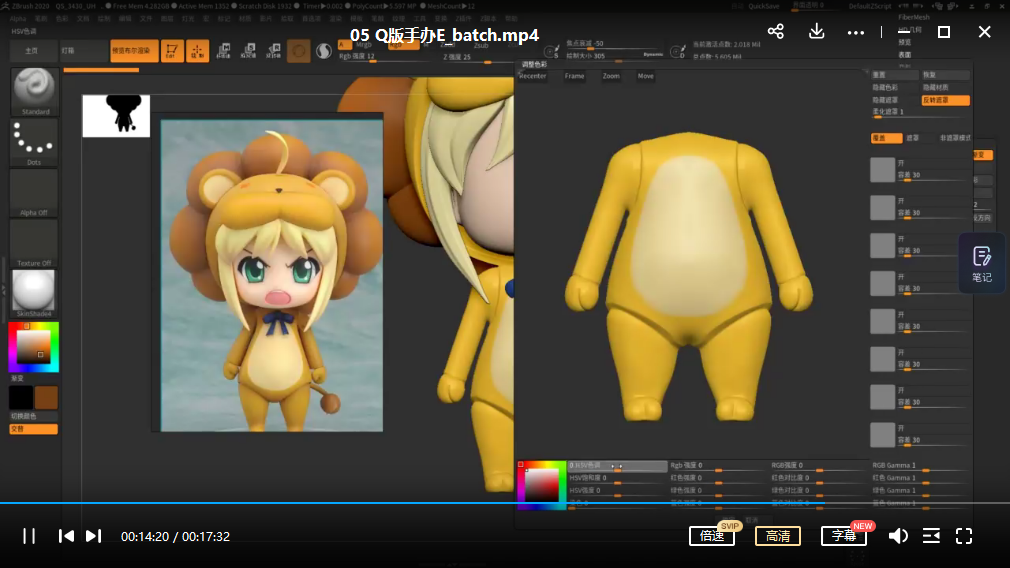Toggle the Draw mode icon
This screenshot has width=1010, height=568.
(197, 51)
